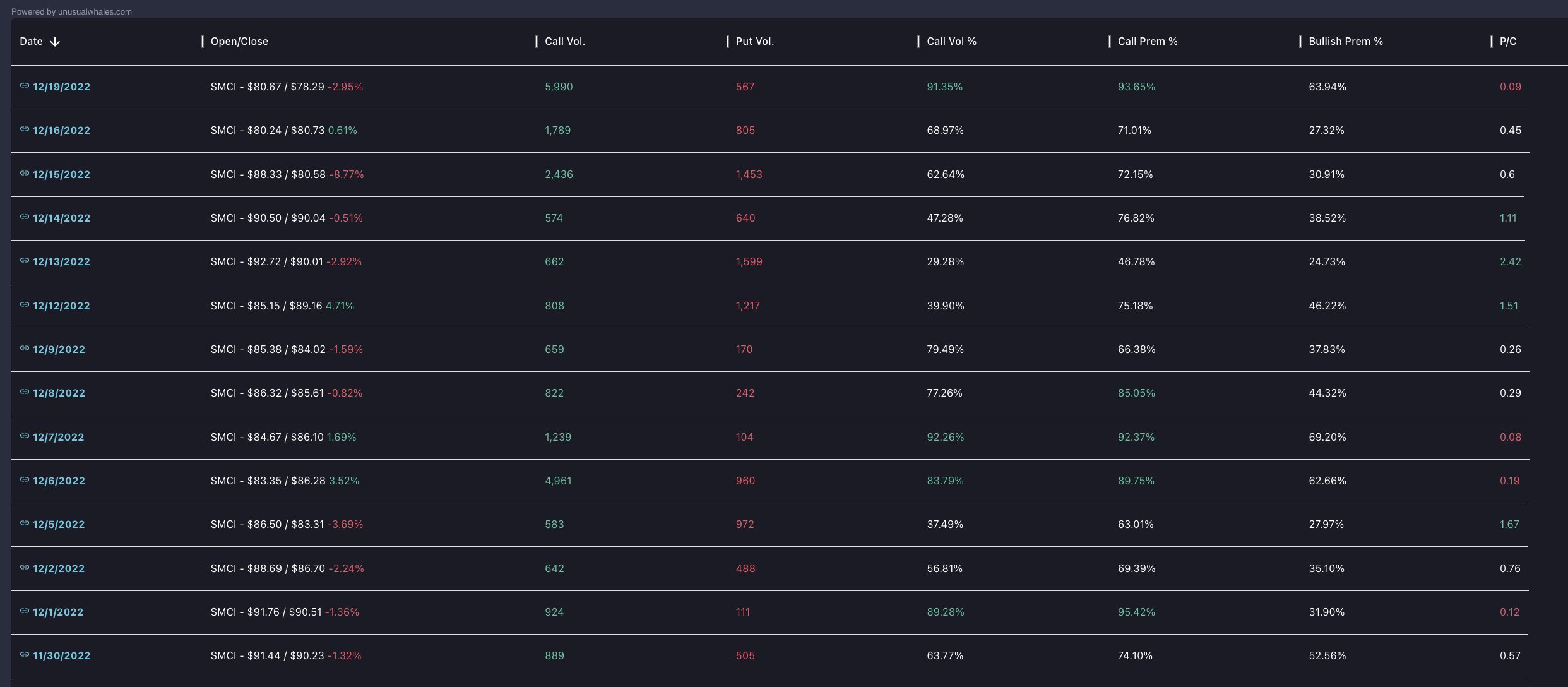The width and height of the screenshot is (1568, 687).
Task: Click the link icon beside 12/19/2022
Action: point(25,85)
